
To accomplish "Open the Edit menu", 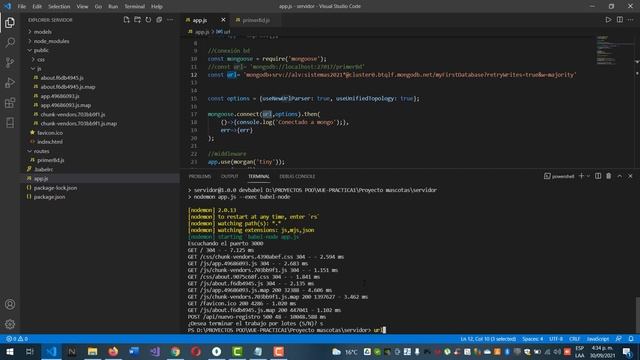I will coord(37,7).
